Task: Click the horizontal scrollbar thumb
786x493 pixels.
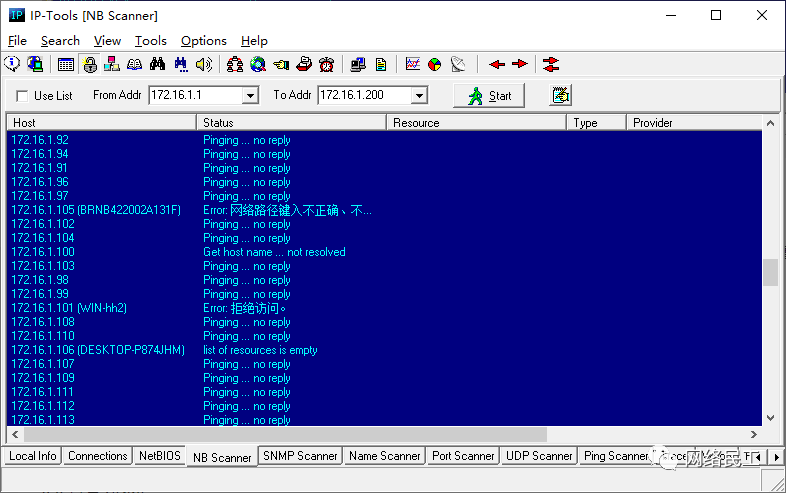Action: 285,434
